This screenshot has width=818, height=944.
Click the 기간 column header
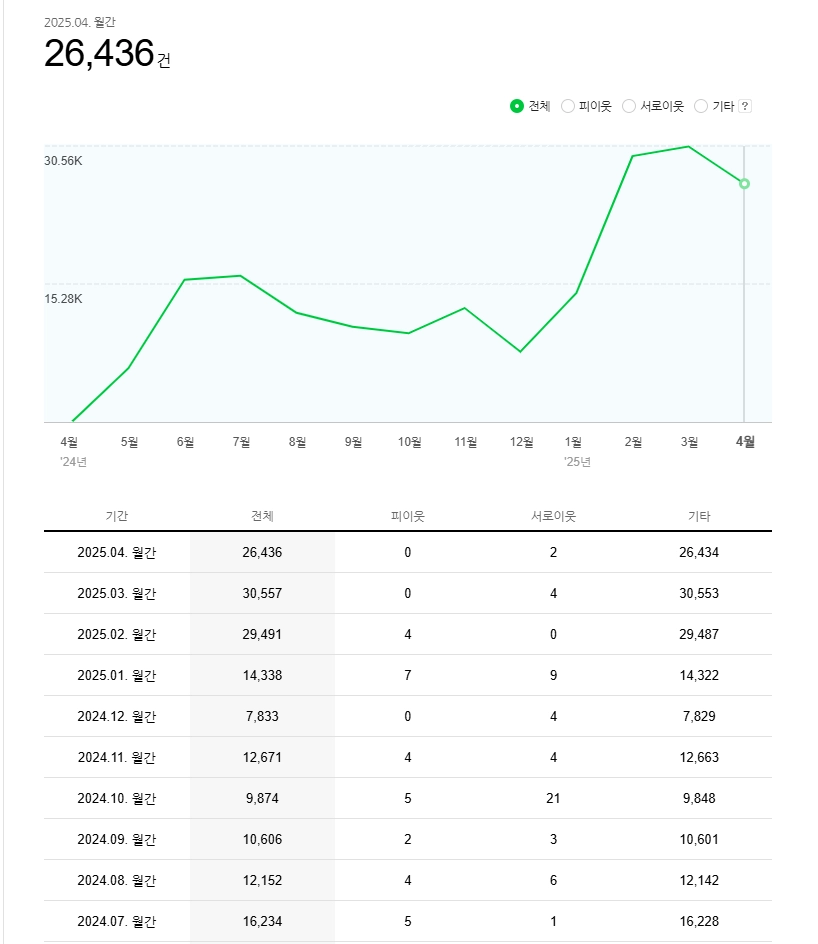(x=117, y=516)
